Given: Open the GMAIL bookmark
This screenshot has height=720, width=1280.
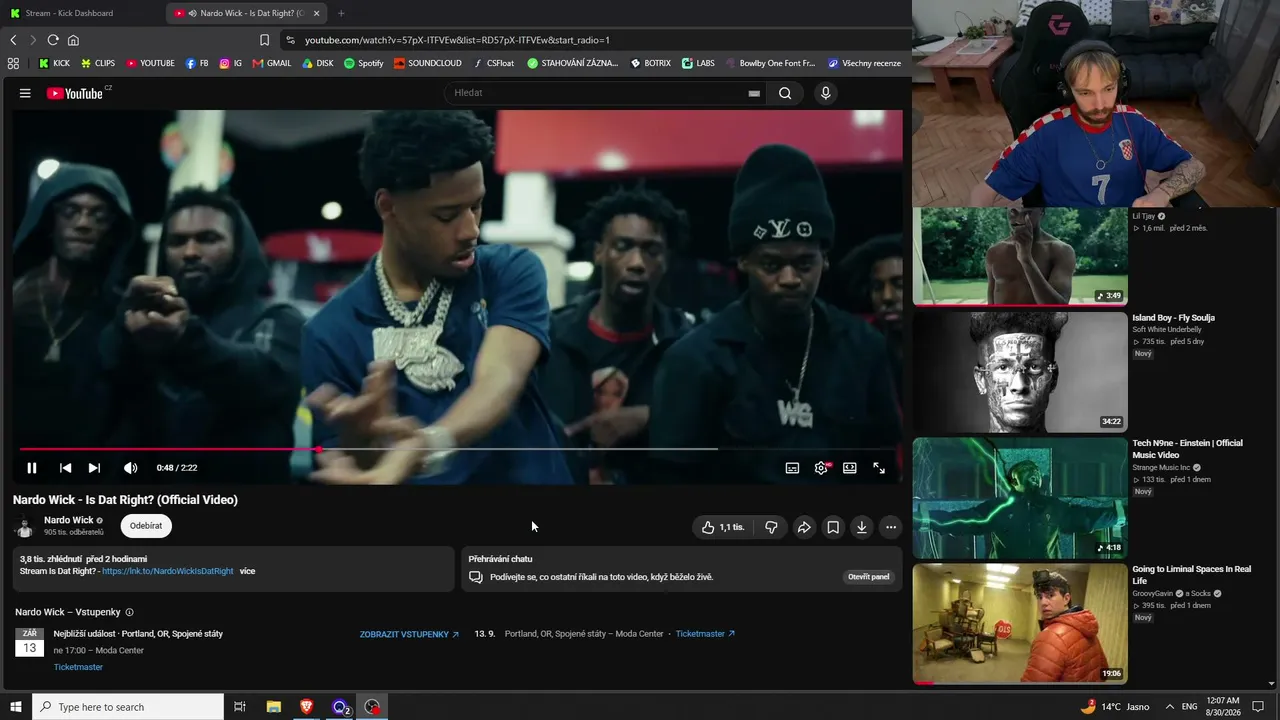Looking at the screenshot, I should [x=272, y=63].
